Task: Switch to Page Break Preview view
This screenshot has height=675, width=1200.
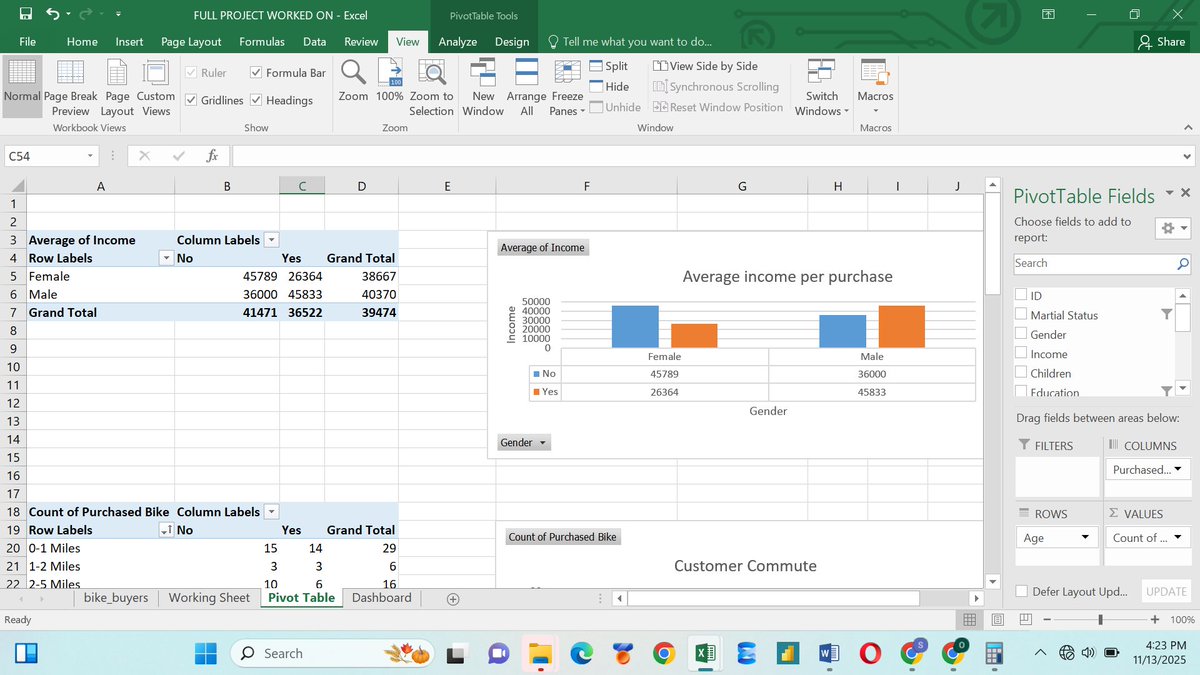Action: coord(70,86)
